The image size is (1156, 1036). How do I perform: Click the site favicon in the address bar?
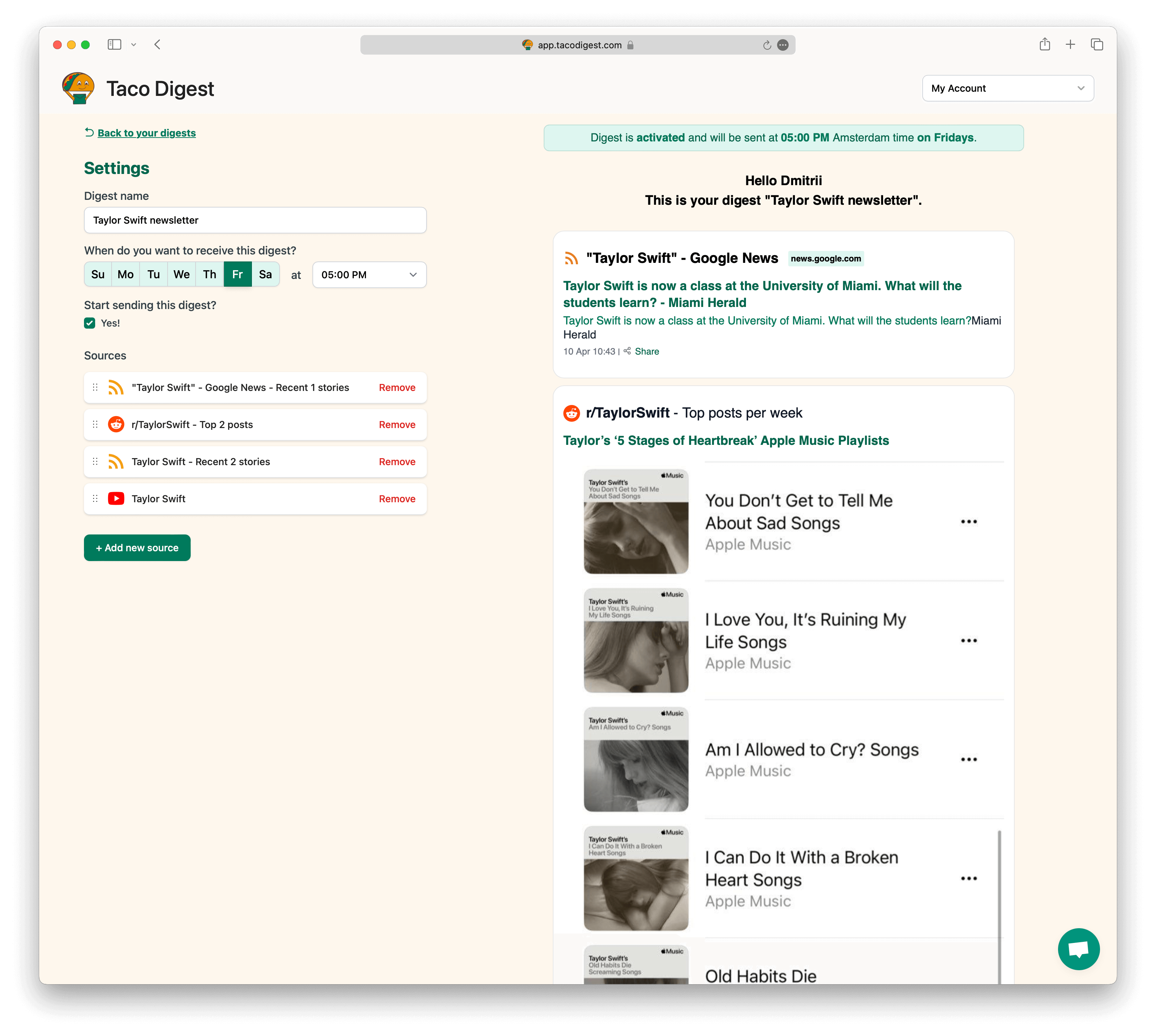527,45
